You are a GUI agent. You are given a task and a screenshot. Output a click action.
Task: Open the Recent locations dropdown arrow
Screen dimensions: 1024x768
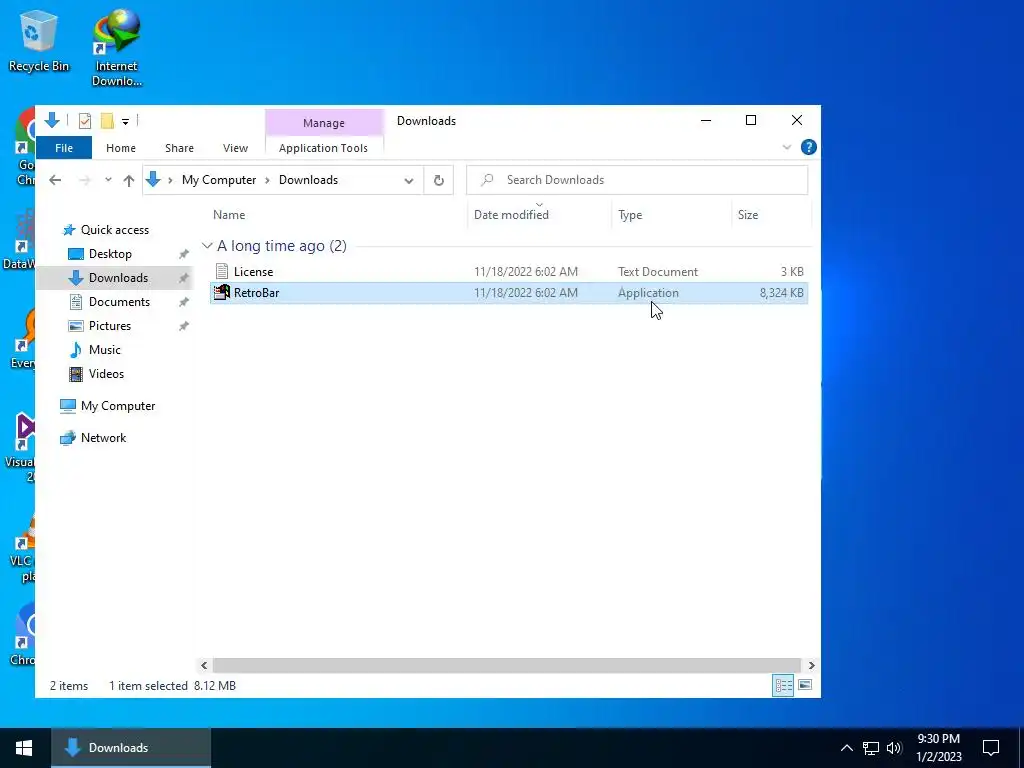(x=108, y=180)
